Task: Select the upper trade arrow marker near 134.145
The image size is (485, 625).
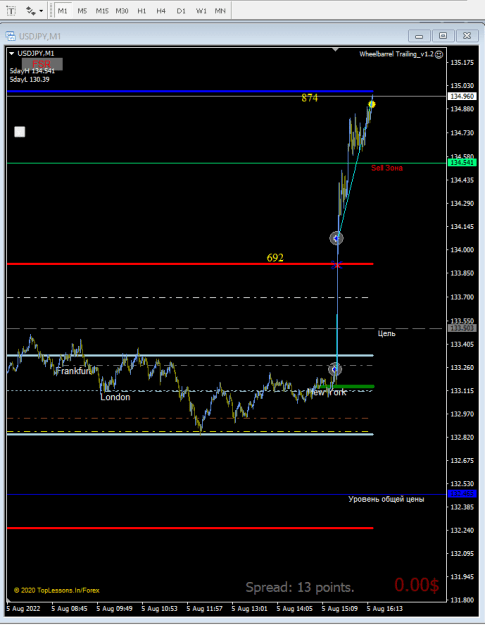Action: coord(336,238)
